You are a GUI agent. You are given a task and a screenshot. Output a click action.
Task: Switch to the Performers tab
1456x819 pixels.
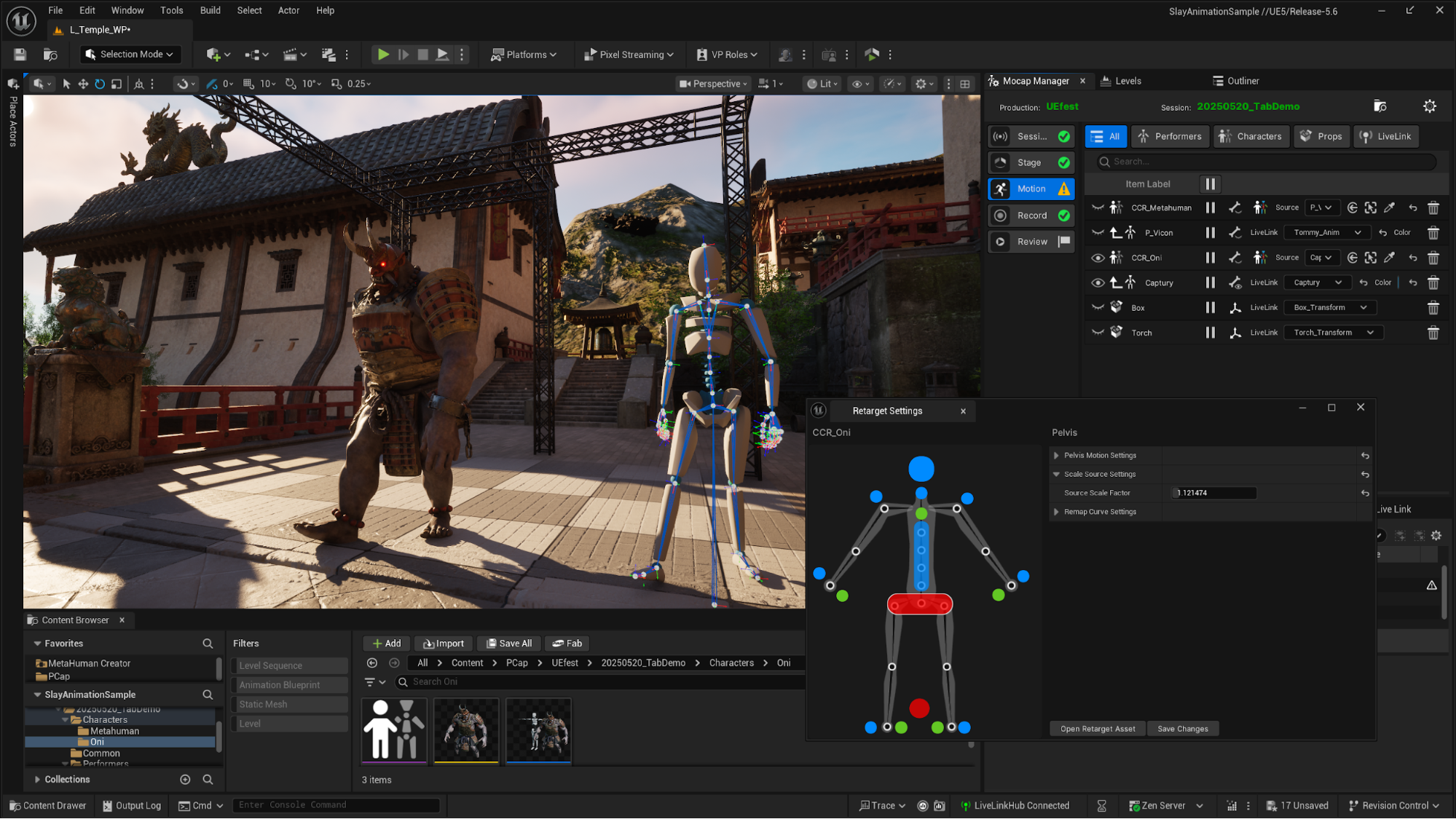(x=1170, y=136)
